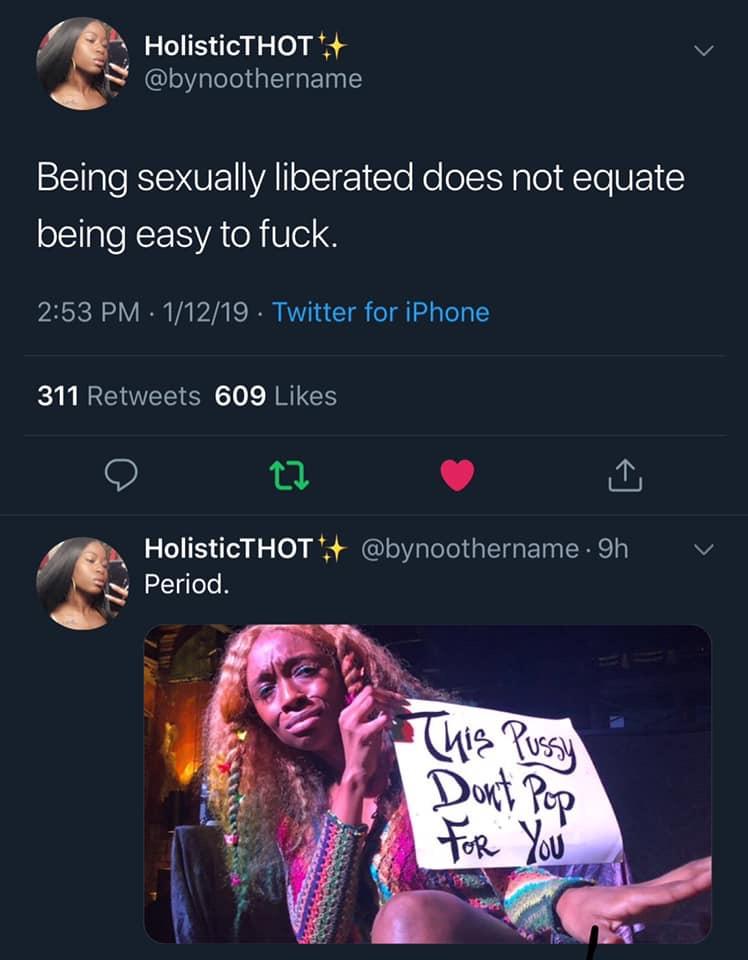Tap the reply speech bubble icon
Image resolution: width=748 pixels, height=960 pixels.
pyautogui.click(x=121, y=475)
